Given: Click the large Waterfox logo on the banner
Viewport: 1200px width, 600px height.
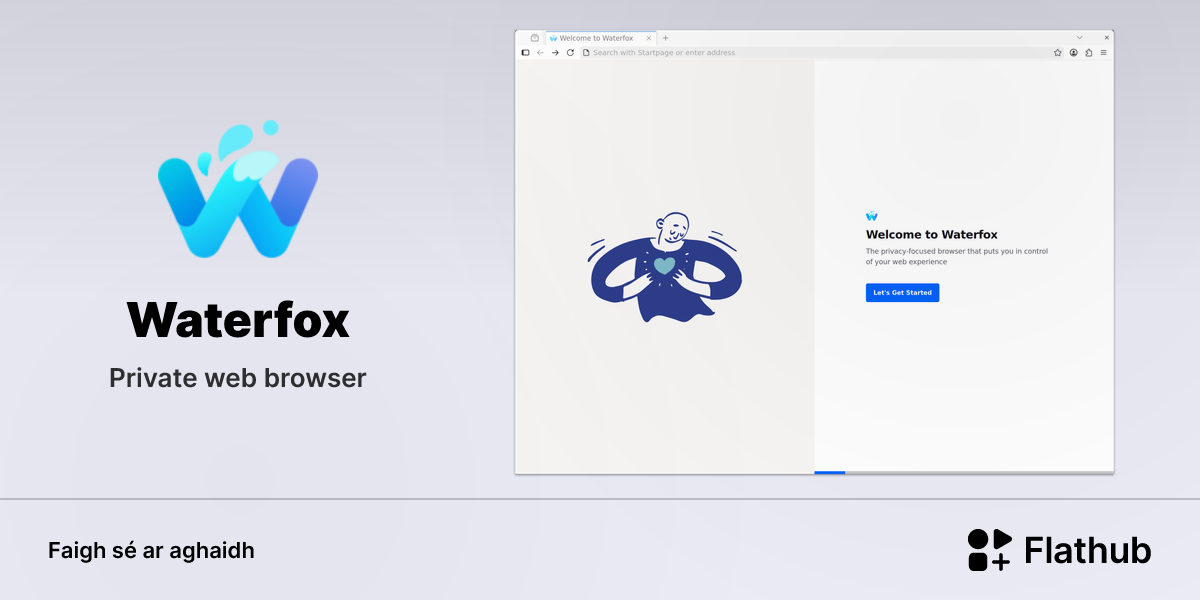Looking at the screenshot, I should tap(238, 188).
